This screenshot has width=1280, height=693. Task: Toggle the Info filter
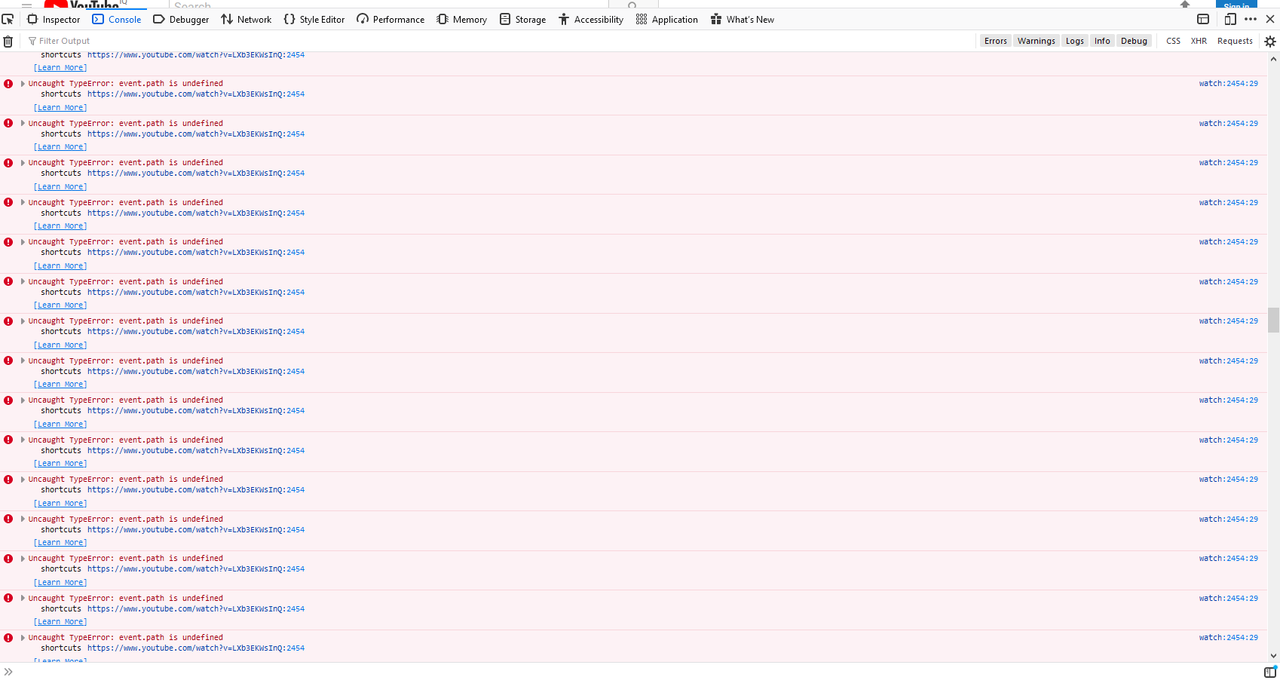pos(1102,41)
